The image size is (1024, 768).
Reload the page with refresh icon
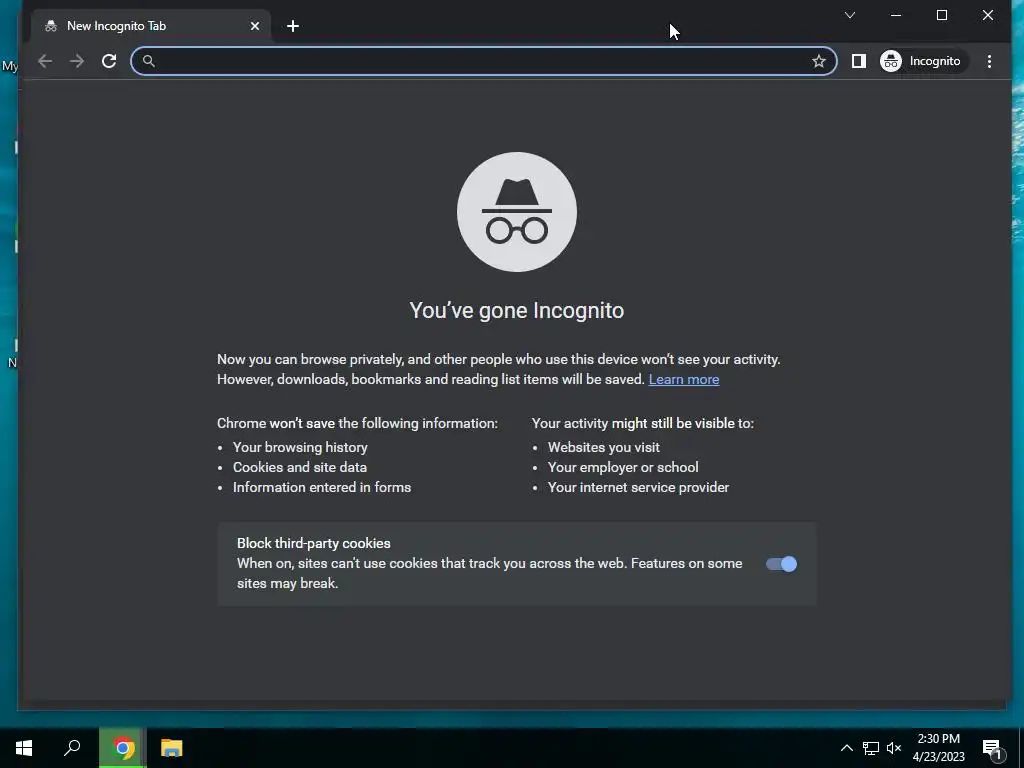click(109, 61)
